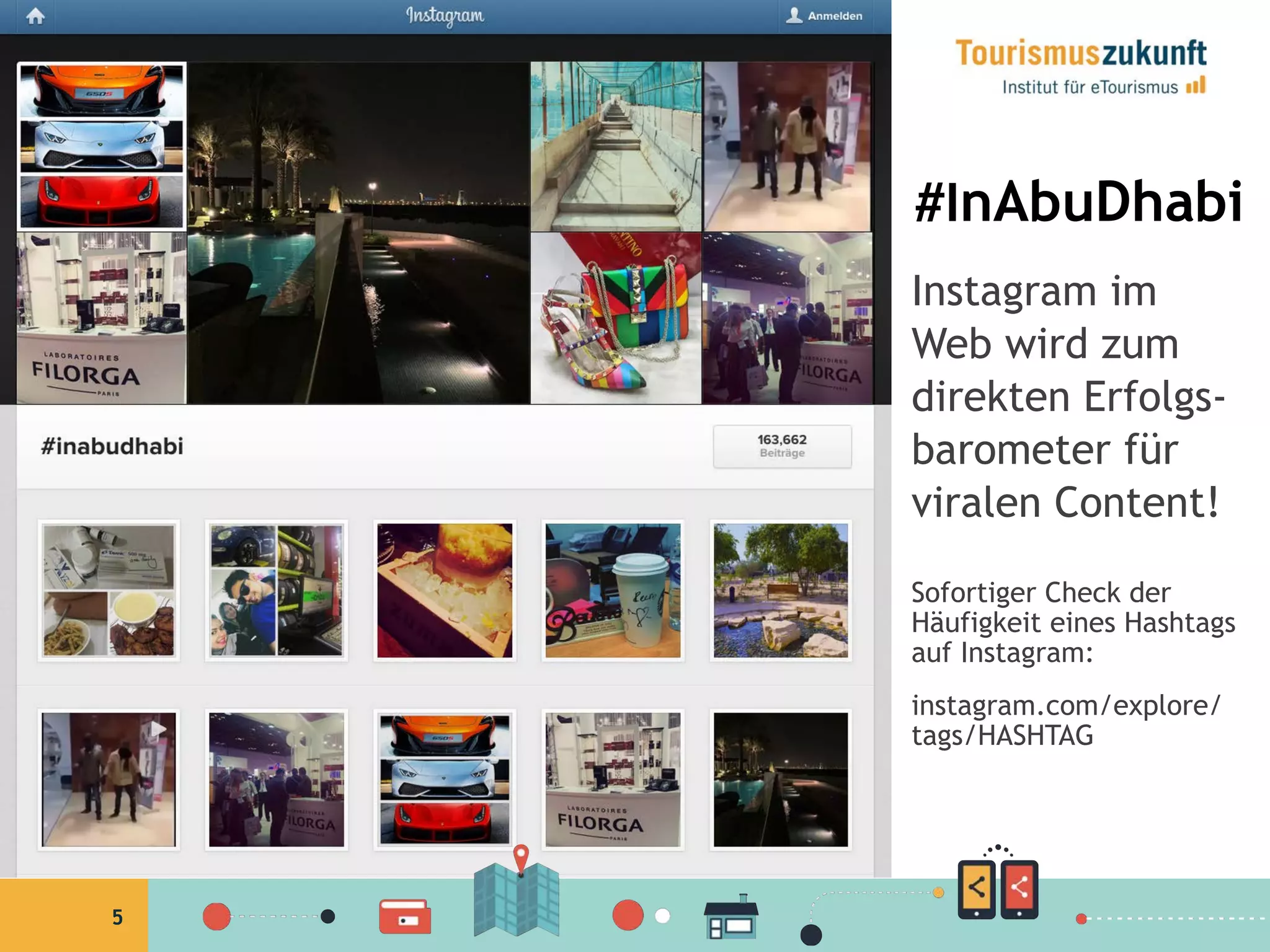Viewport: 1270px width, 952px height.
Task: Open the 163,662 Beiträge counter button
Action: point(782,446)
